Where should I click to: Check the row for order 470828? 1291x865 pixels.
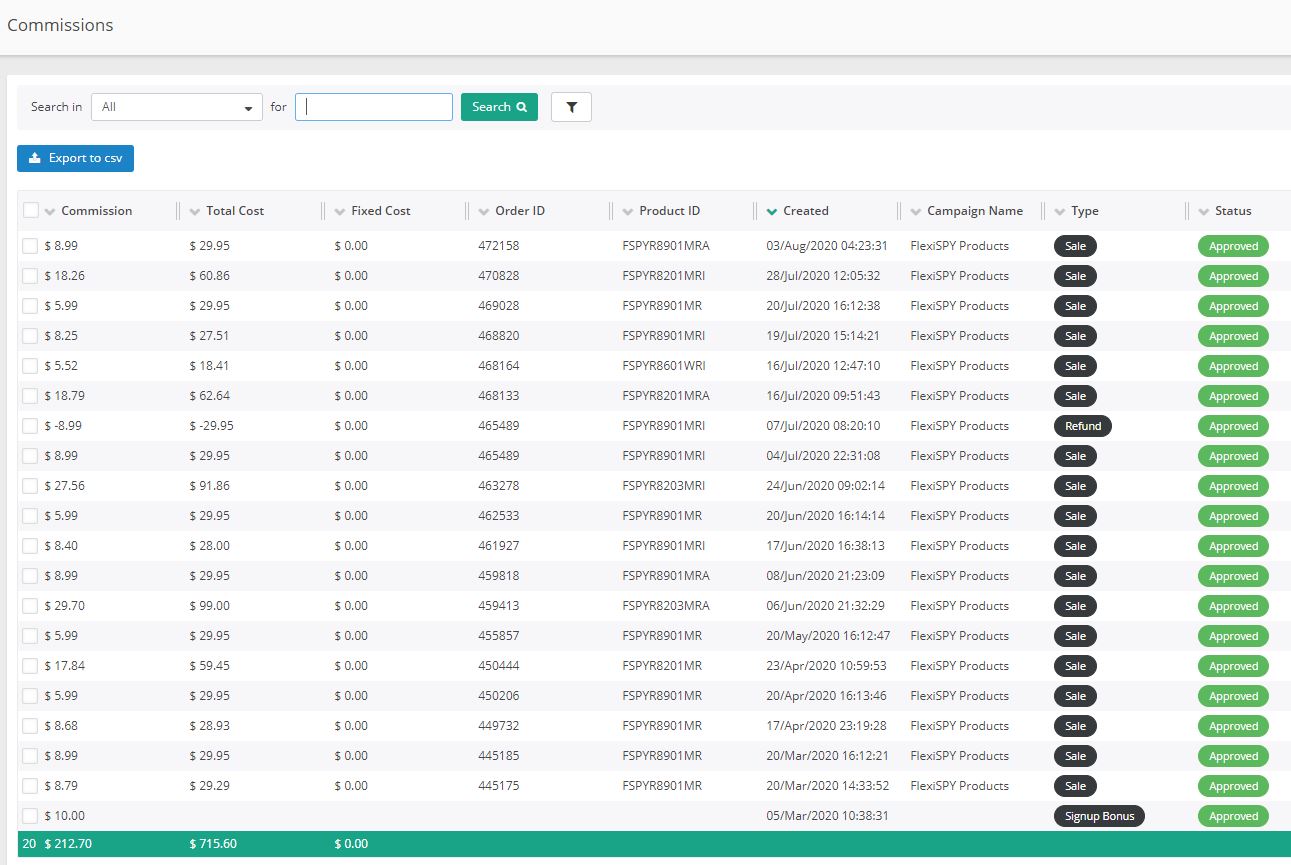(30, 276)
